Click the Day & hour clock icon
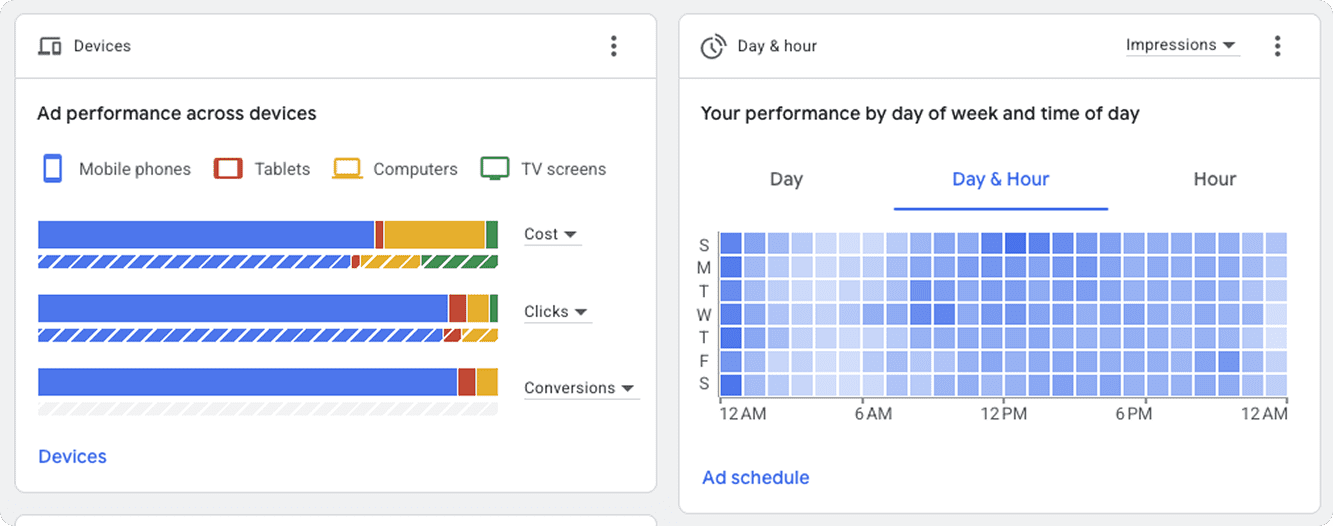This screenshot has height=526, width=1333. 712,47
